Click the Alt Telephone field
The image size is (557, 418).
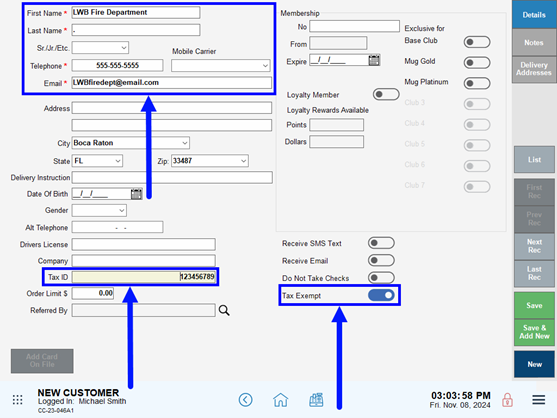[x=118, y=227]
